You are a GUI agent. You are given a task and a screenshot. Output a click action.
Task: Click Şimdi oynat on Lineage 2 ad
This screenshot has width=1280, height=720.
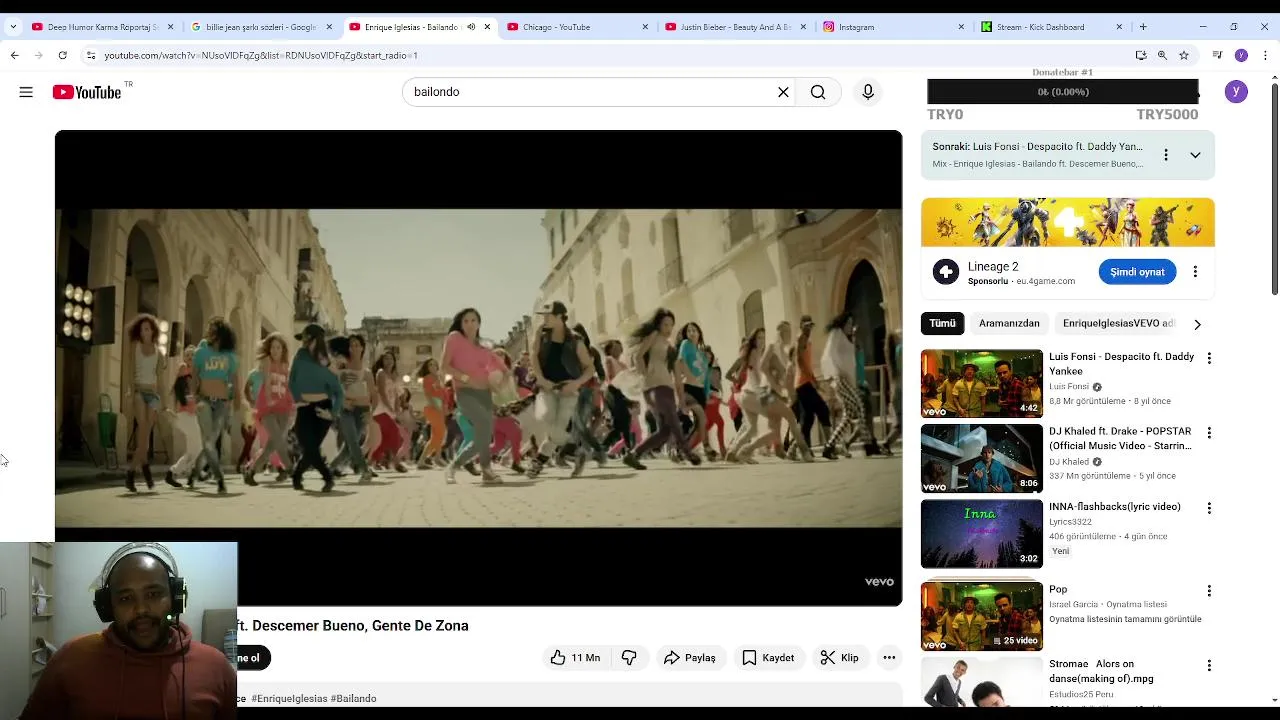(x=1137, y=272)
